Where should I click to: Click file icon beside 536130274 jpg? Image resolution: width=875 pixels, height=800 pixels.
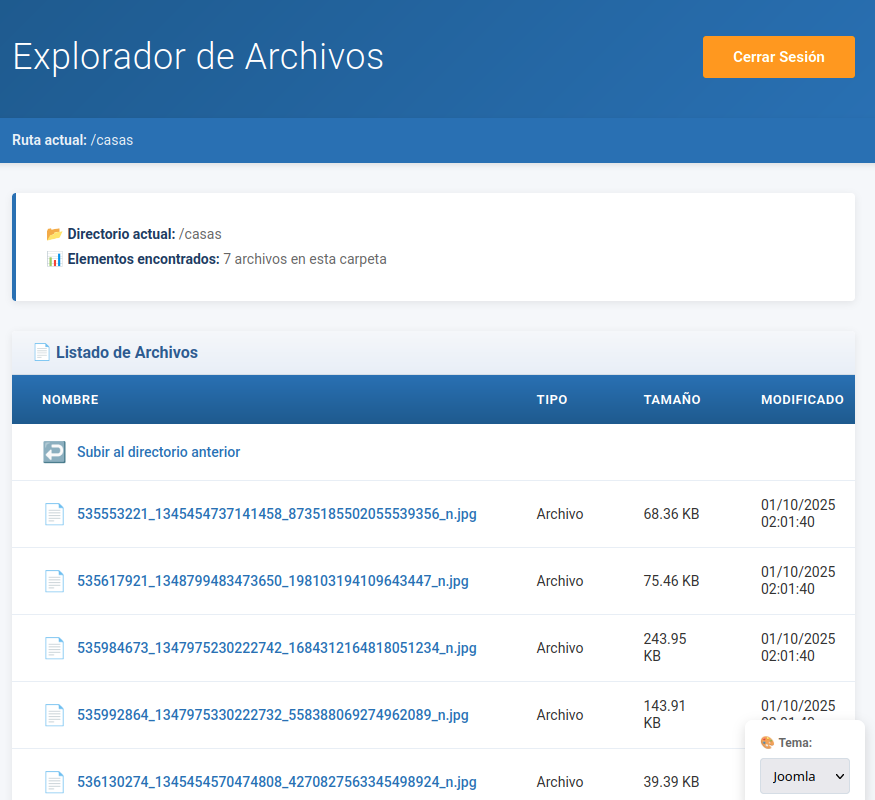54,782
